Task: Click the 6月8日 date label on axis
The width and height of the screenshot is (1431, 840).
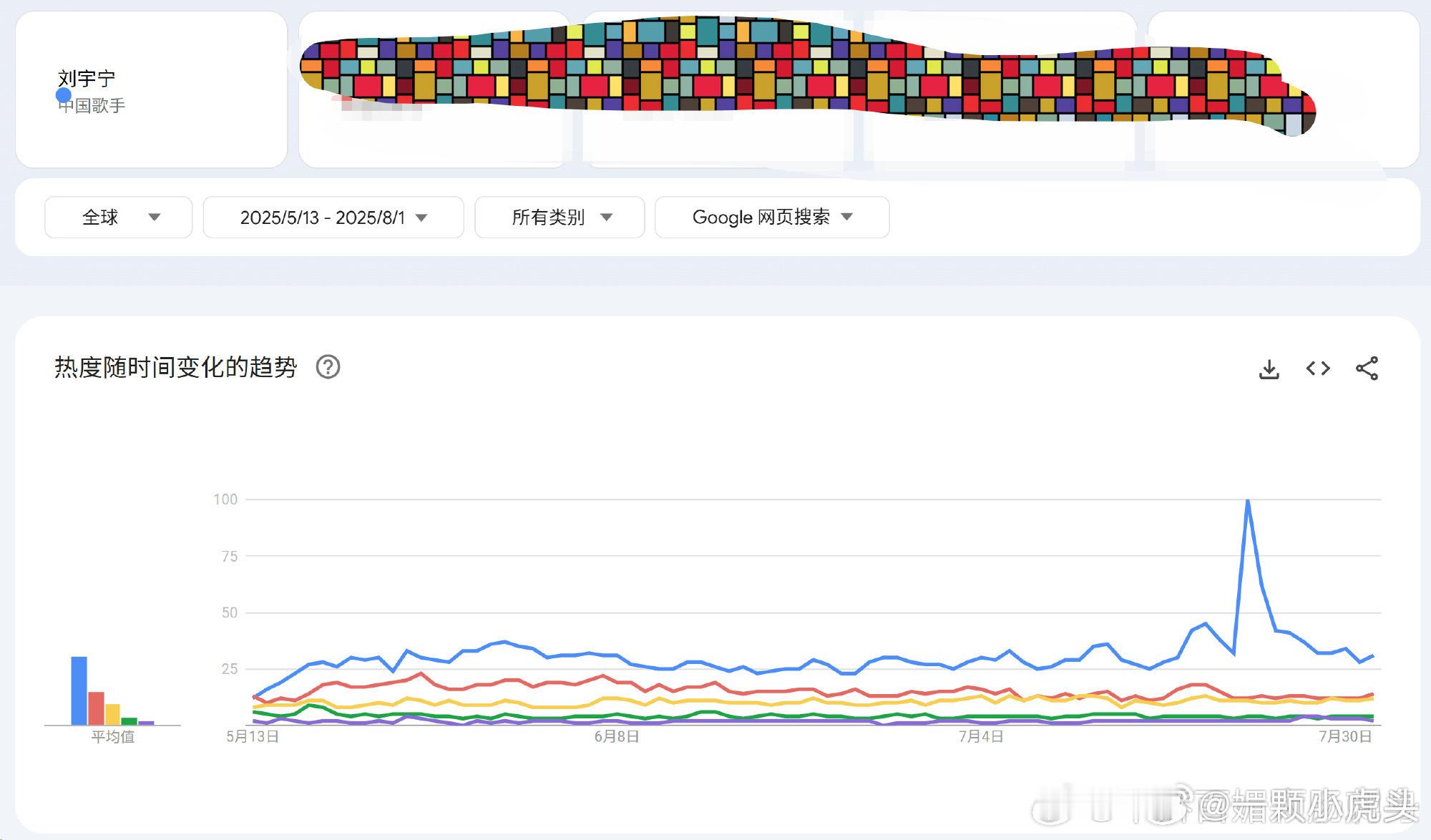Action: click(x=617, y=736)
